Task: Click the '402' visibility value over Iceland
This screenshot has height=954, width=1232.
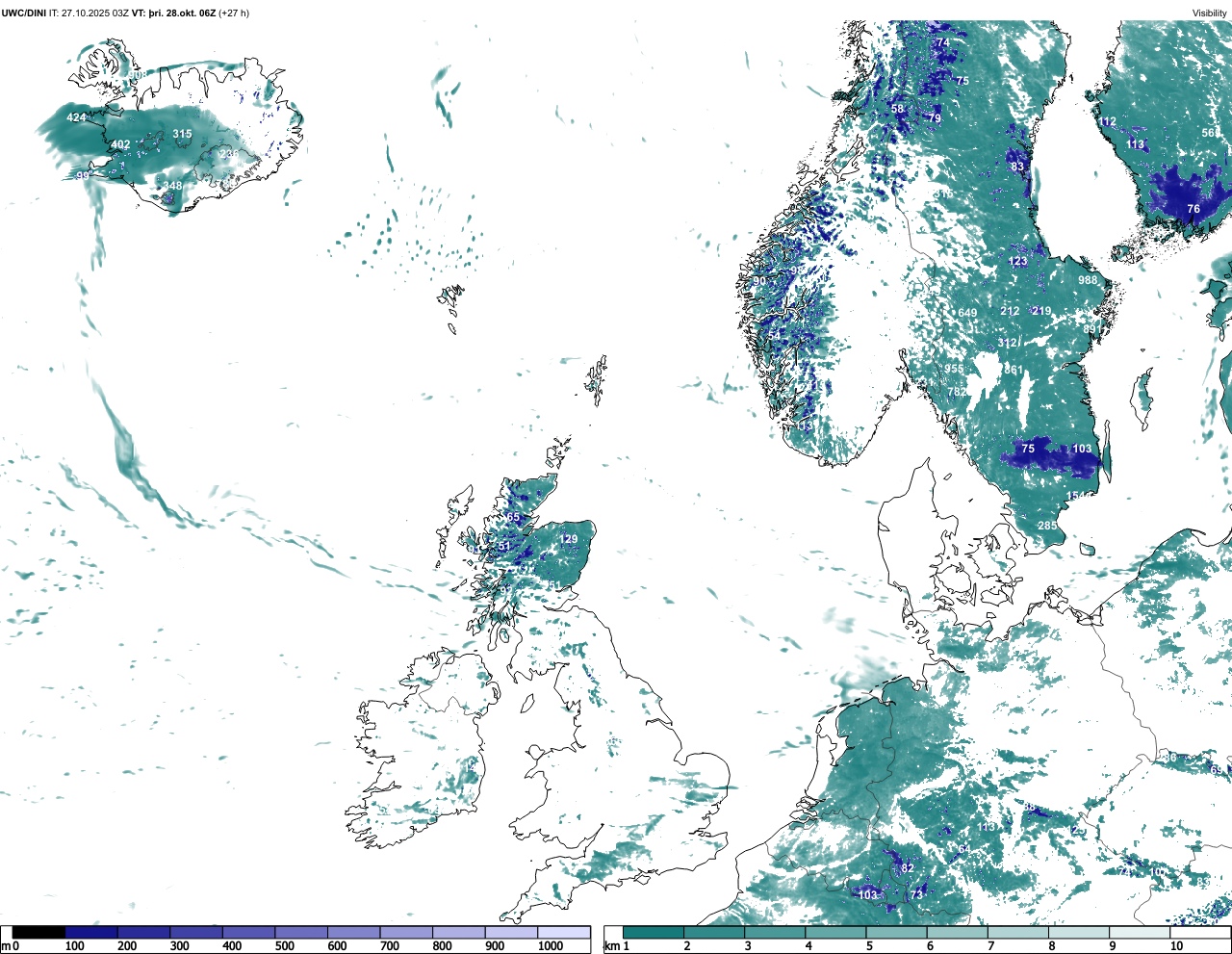Action: pyautogui.click(x=120, y=145)
